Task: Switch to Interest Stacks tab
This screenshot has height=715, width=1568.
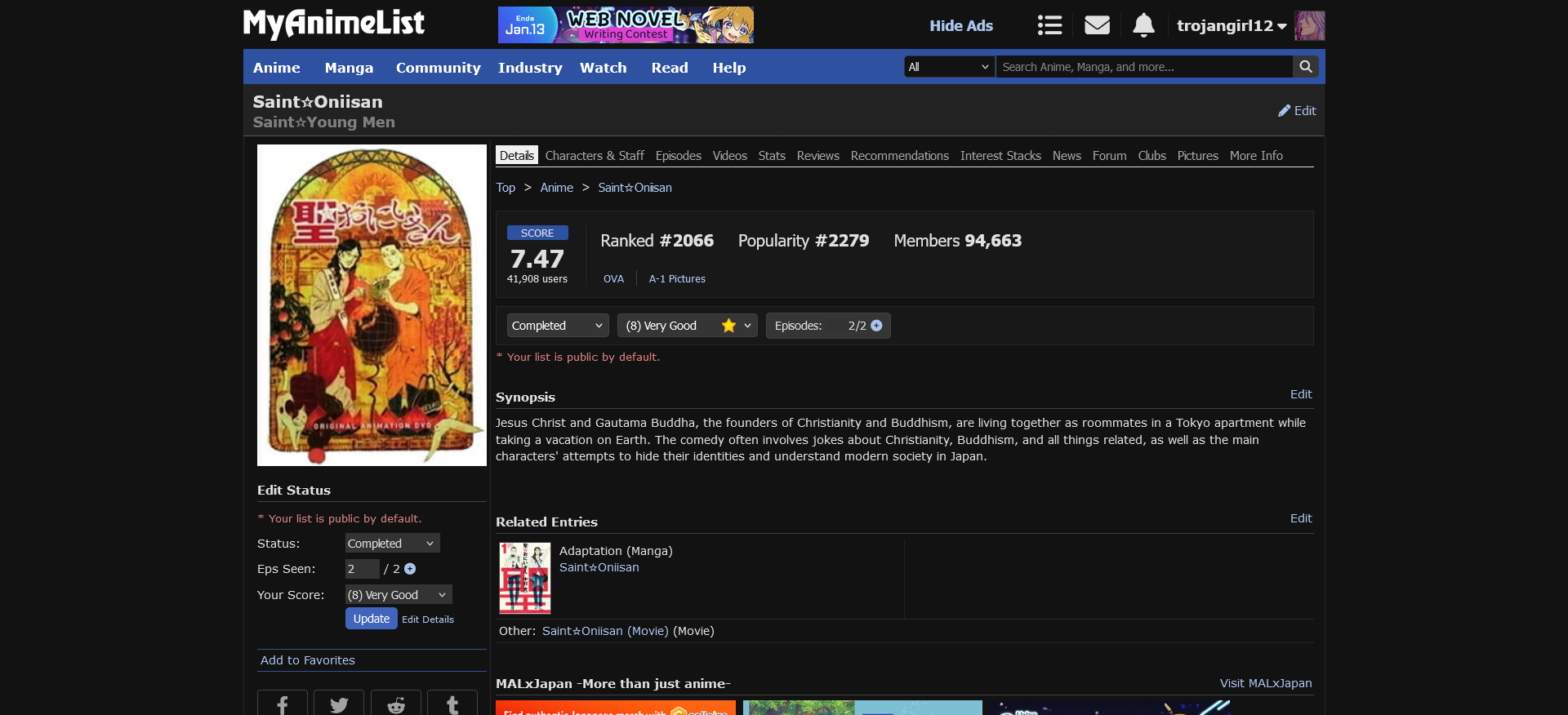Action: click(x=1000, y=156)
